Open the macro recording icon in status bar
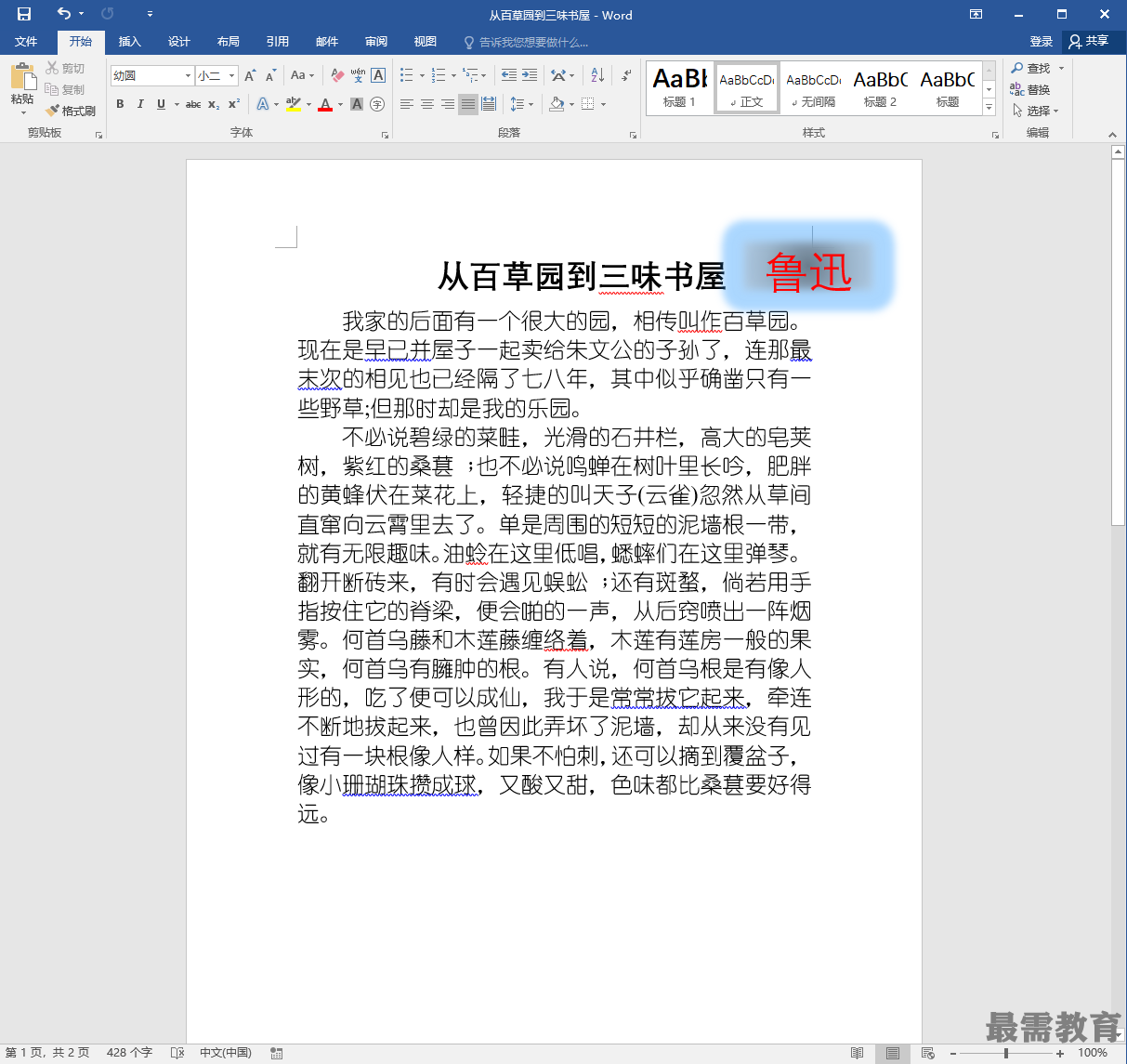The image size is (1127, 1064). click(x=276, y=1053)
